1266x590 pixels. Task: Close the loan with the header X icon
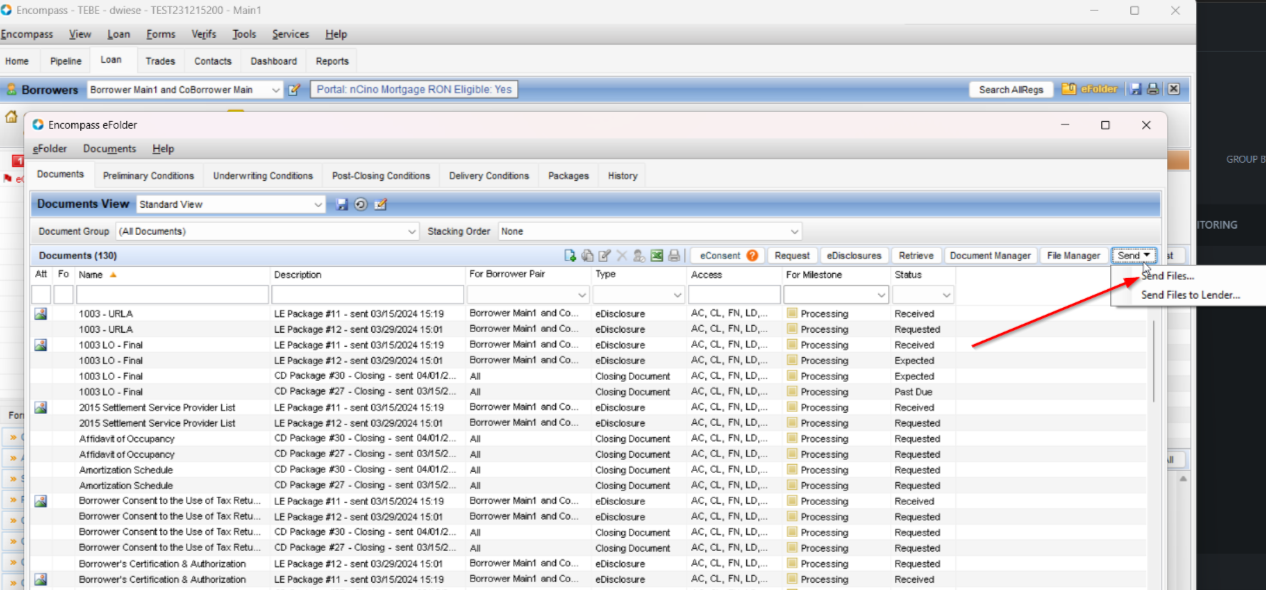1173,89
